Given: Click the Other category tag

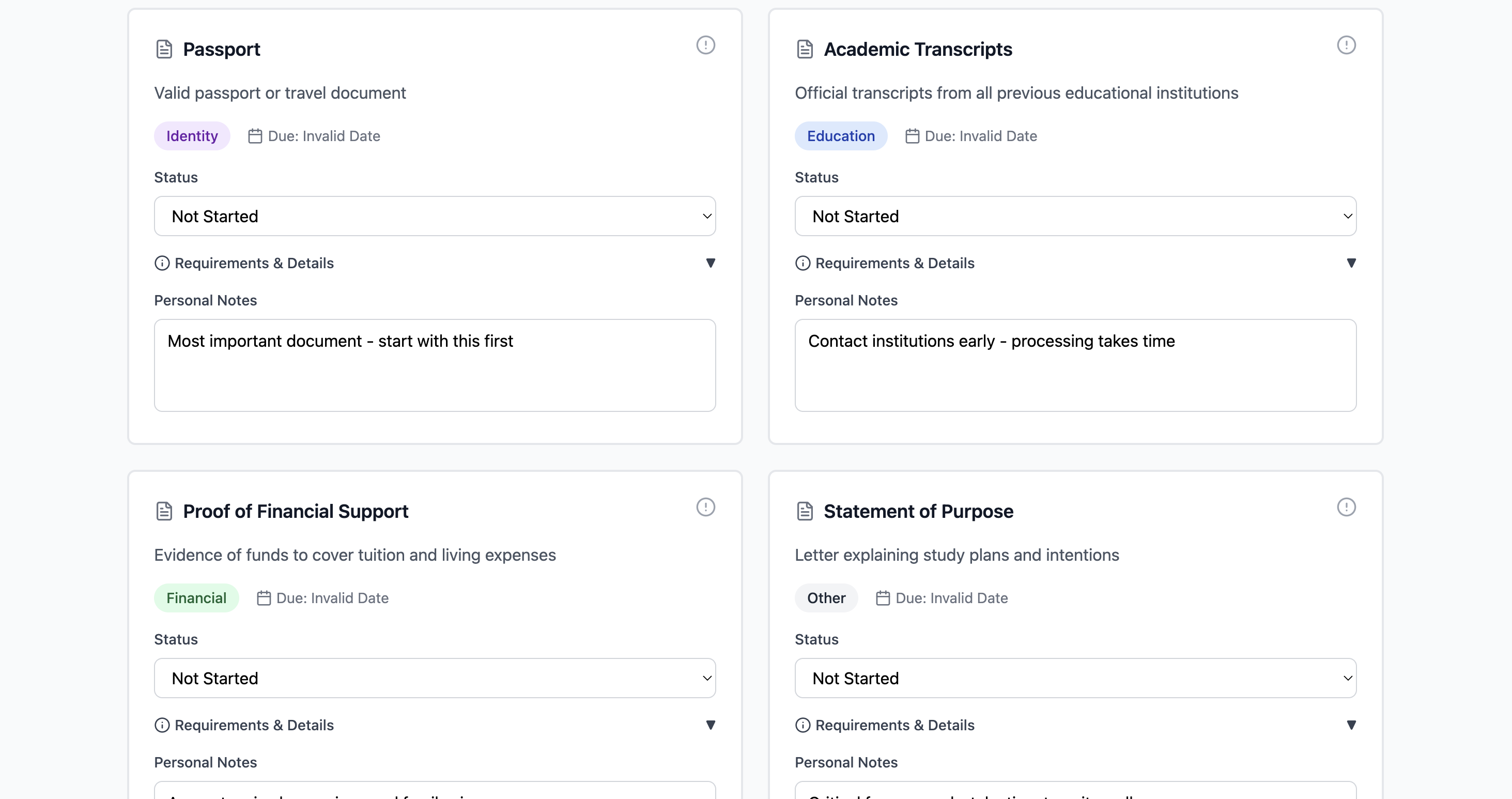Looking at the screenshot, I should [826, 598].
